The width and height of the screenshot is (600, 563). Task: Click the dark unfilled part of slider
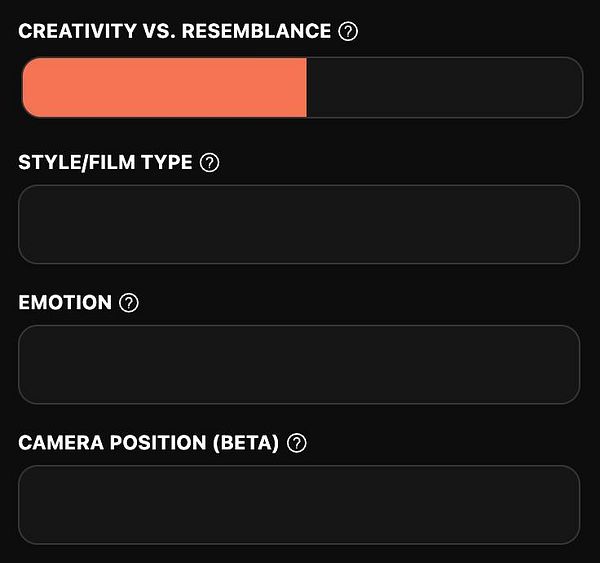tap(444, 87)
